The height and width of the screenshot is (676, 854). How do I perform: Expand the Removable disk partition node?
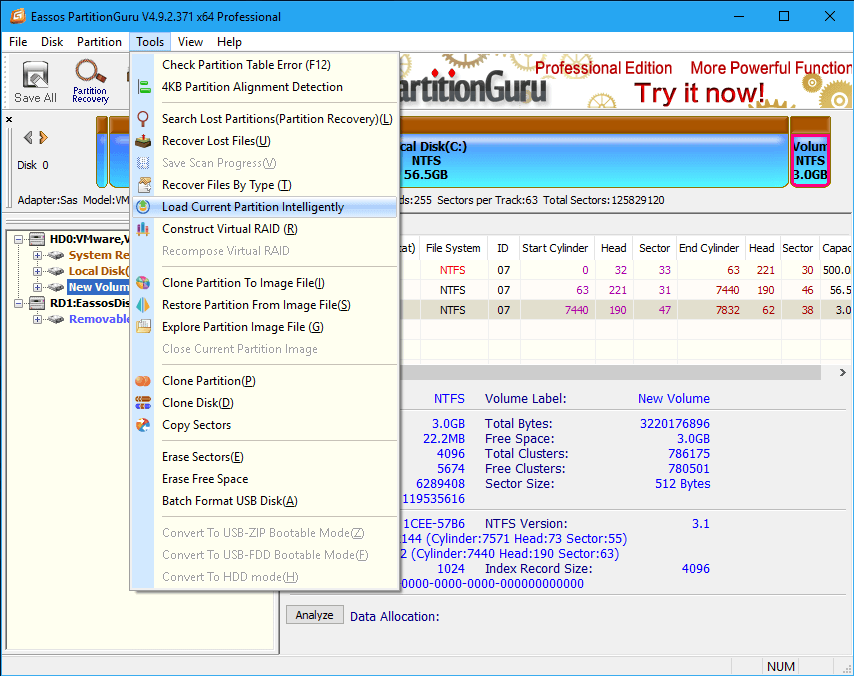point(38,319)
